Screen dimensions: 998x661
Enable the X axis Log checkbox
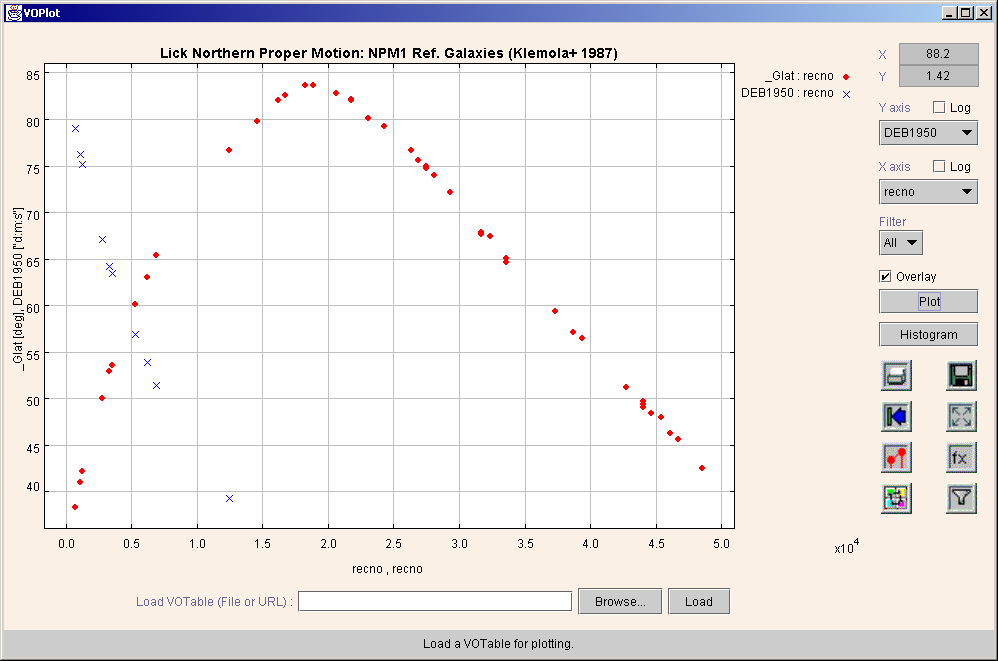pos(939,167)
